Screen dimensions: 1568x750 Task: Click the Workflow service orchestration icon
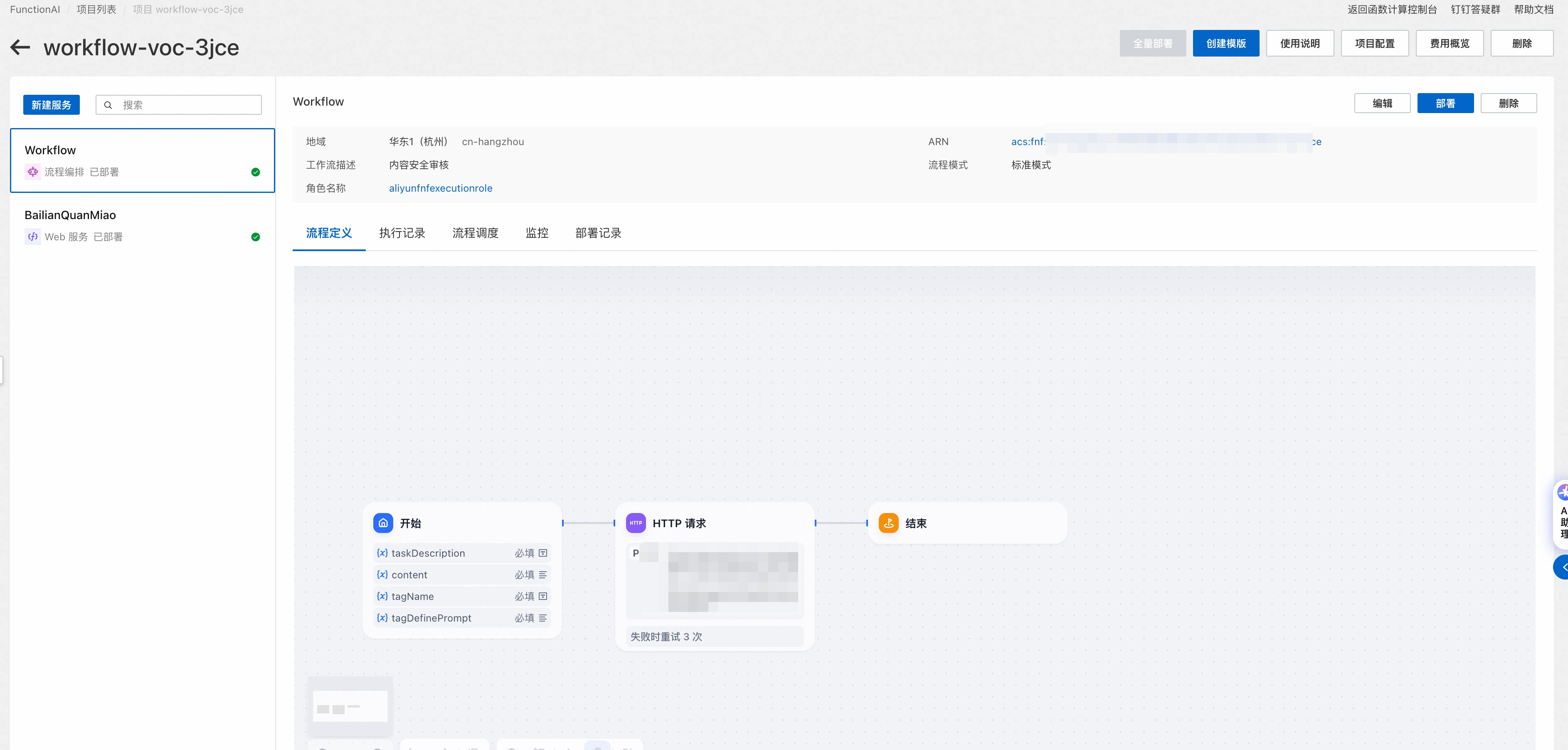33,172
